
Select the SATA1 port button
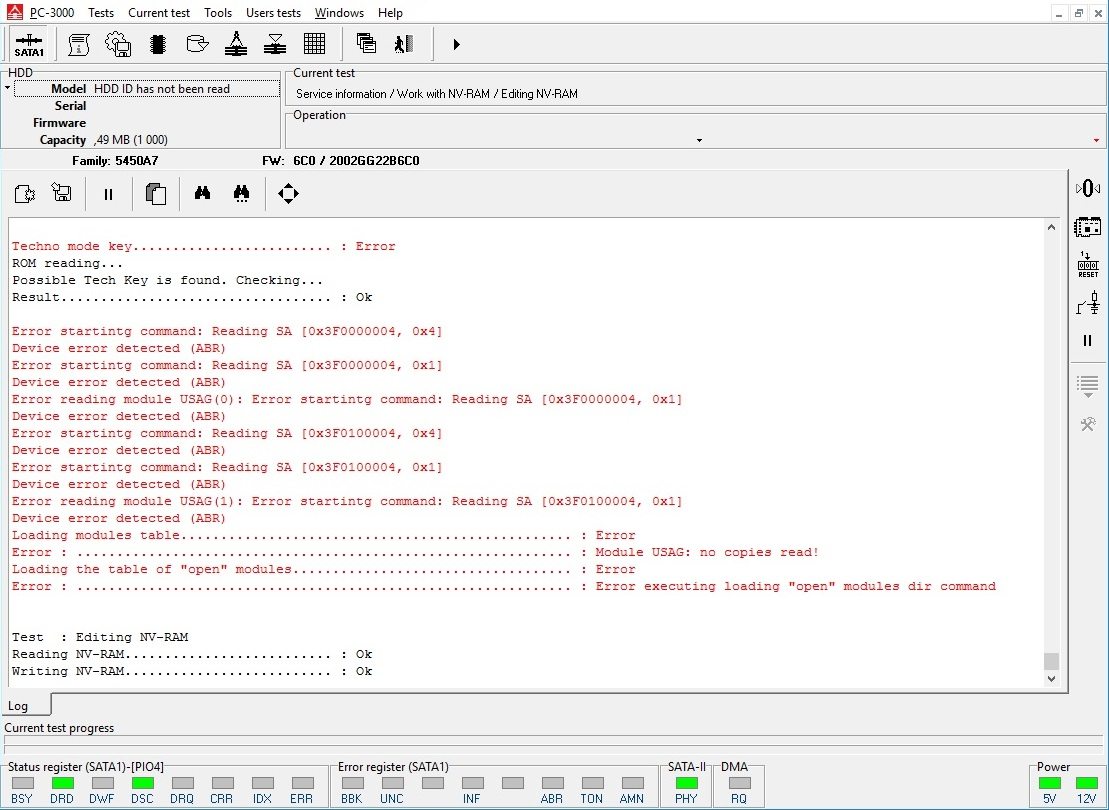(x=29, y=45)
